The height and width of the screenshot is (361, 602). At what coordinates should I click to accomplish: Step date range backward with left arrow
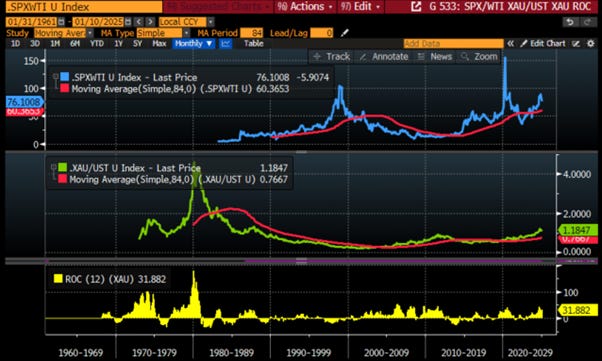click(139, 22)
